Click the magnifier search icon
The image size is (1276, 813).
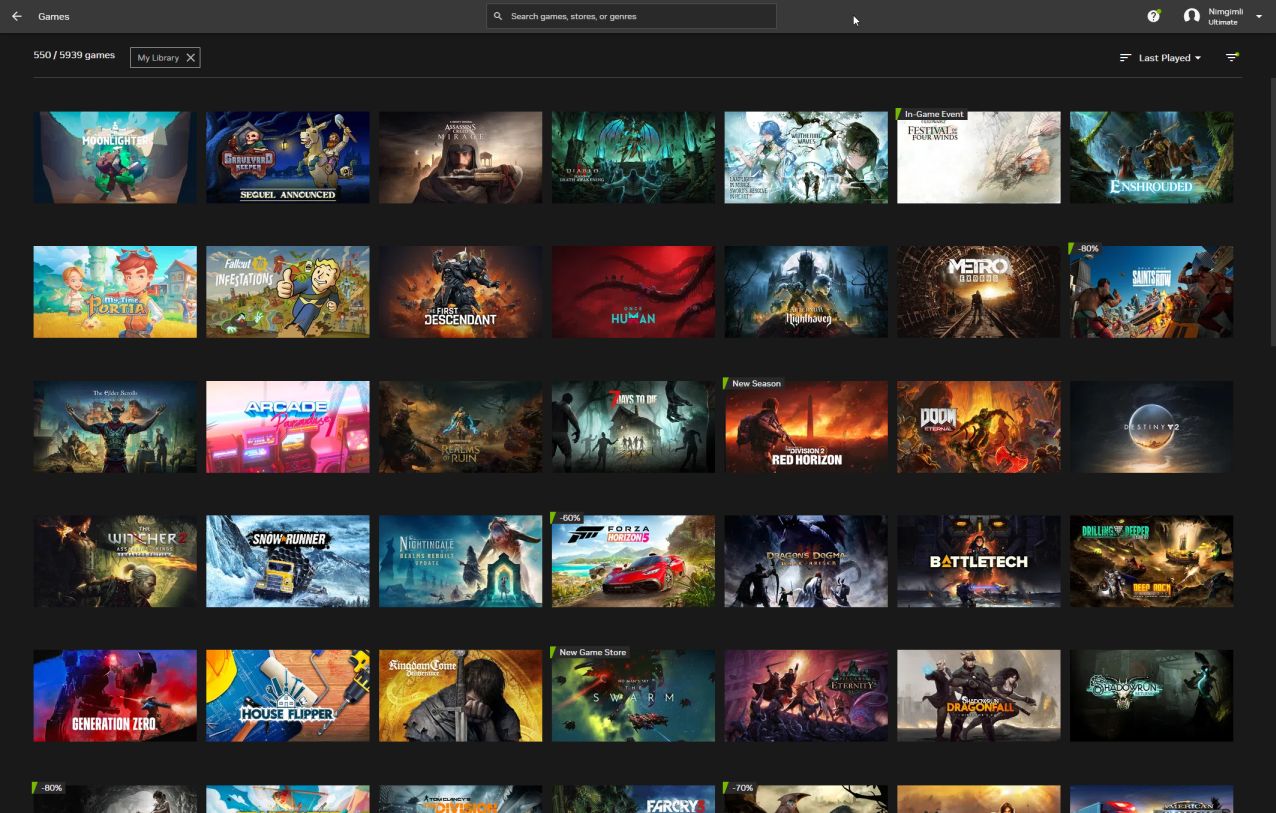[x=498, y=16]
